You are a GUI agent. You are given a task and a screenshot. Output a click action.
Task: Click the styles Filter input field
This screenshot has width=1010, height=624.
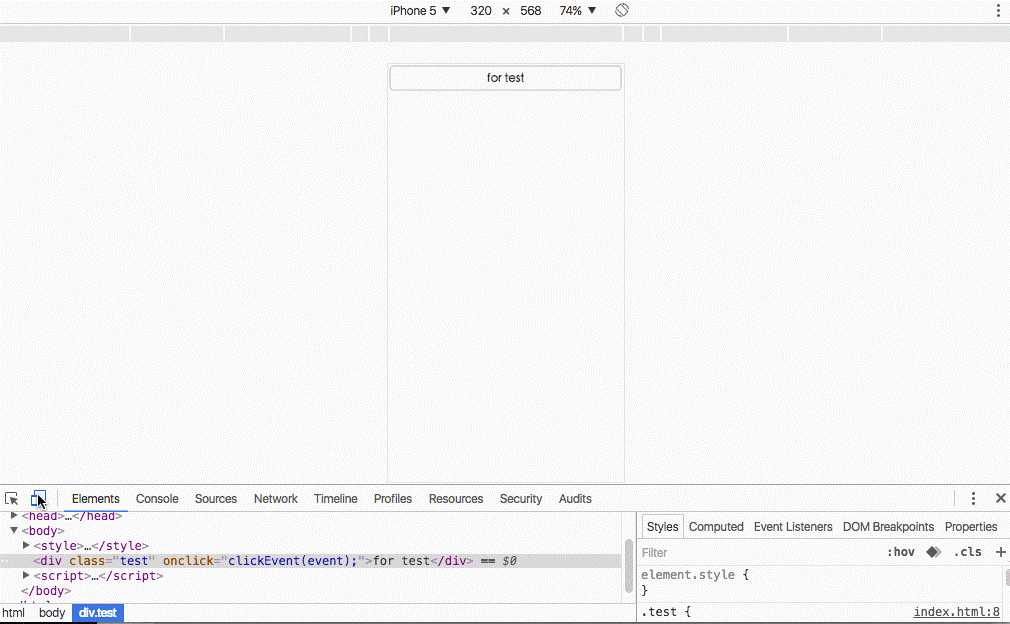click(x=760, y=553)
